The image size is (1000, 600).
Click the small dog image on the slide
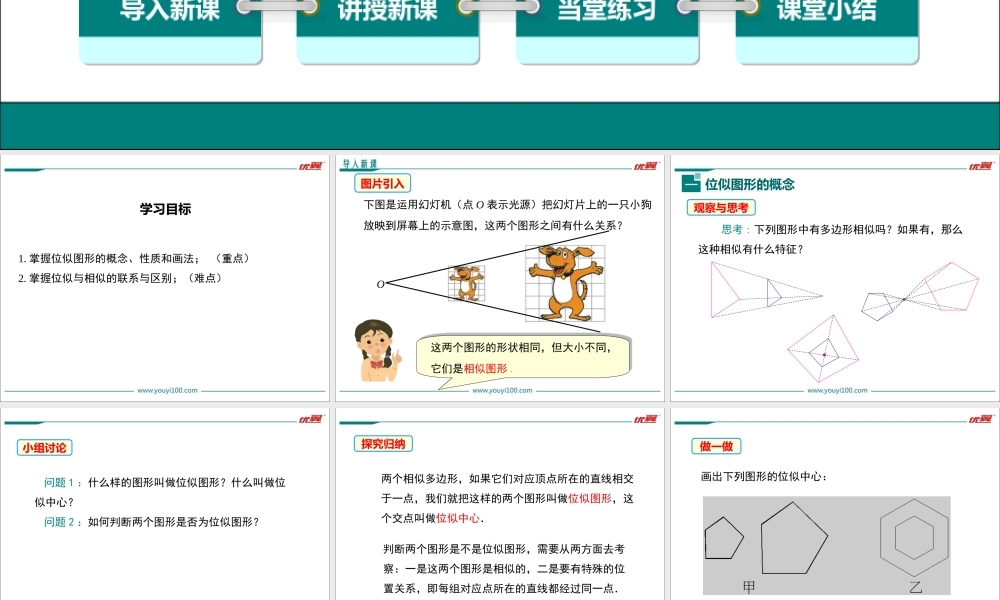(464, 282)
